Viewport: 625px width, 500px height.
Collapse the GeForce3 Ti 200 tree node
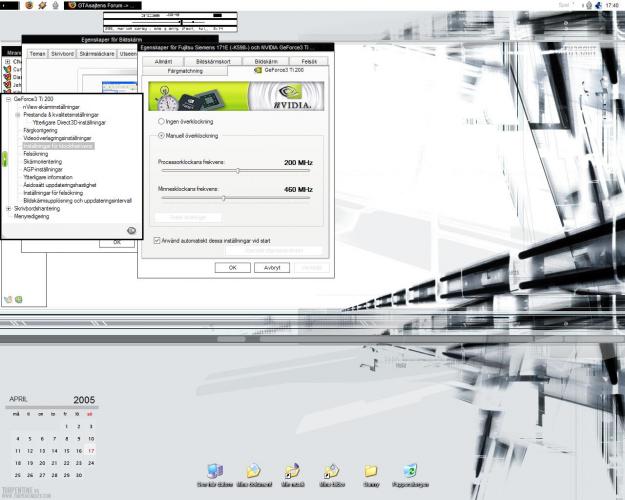(9, 100)
